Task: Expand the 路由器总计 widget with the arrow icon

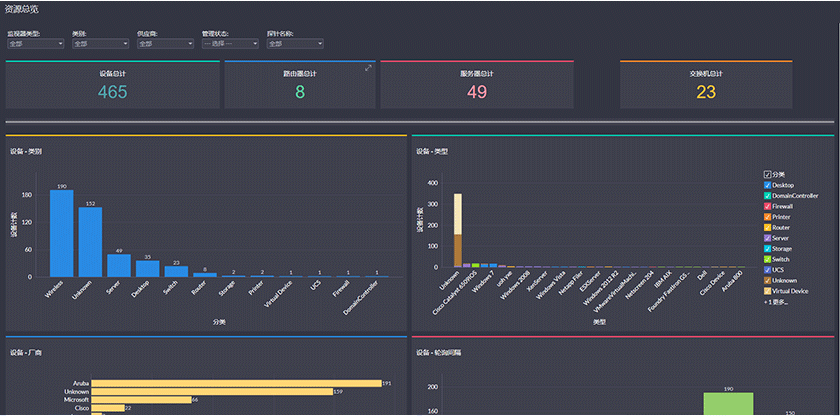Action: point(368,68)
